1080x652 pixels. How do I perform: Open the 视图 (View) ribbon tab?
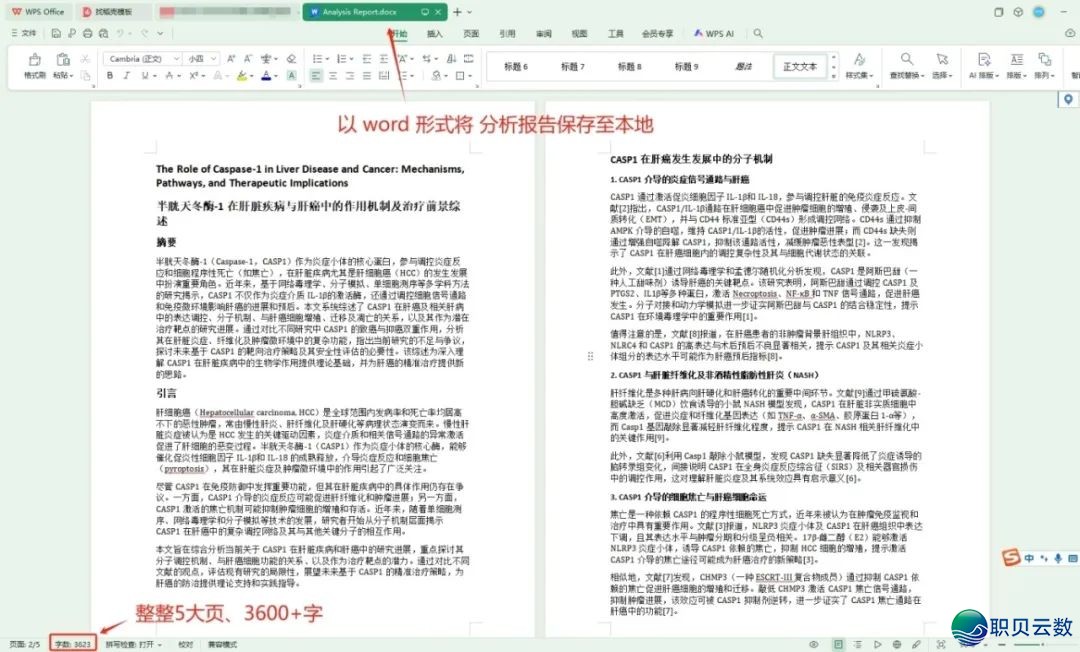(579, 33)
